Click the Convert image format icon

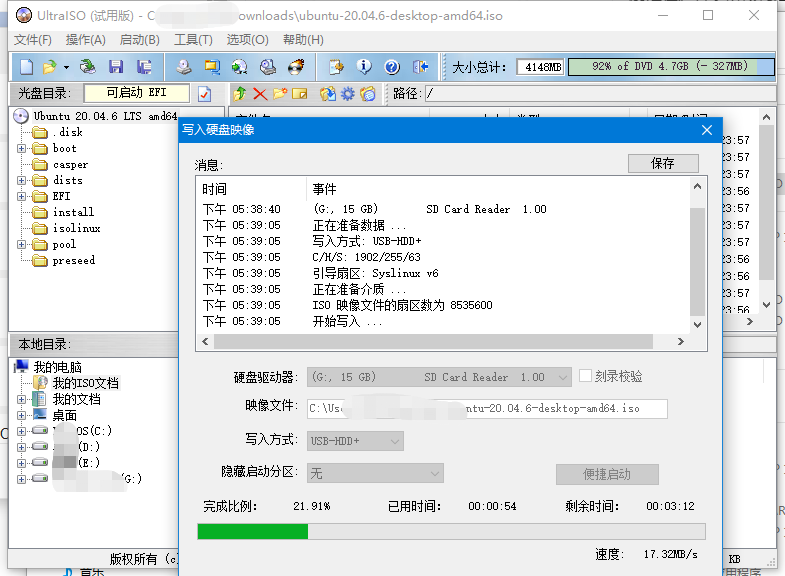click(240, 67)
